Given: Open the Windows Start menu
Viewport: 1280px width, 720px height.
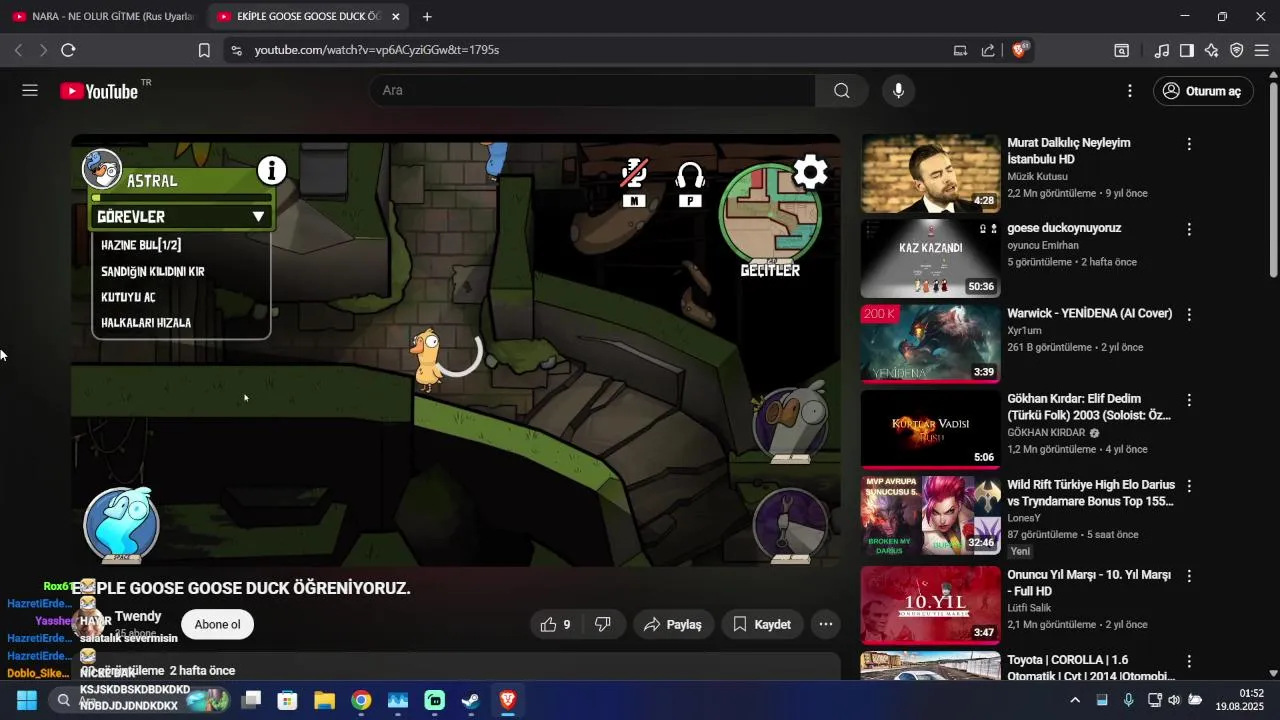Looking at the screenshot, I should (27, 700).
